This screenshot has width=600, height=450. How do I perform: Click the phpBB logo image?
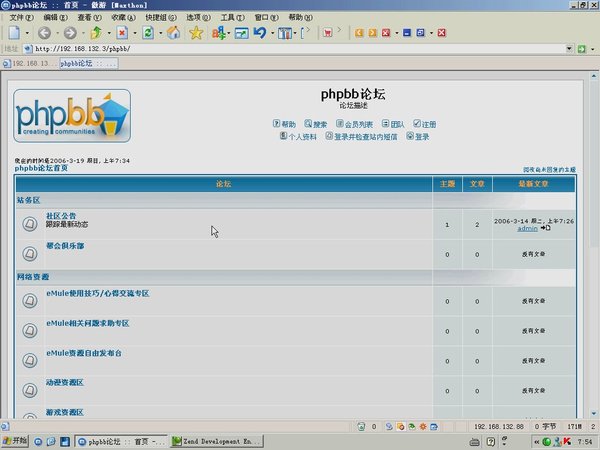(x=72, y=116)
